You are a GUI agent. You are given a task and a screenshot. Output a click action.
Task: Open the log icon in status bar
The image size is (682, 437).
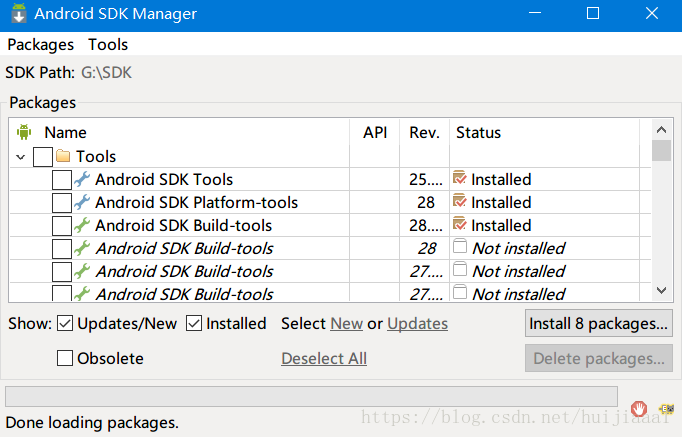point(666,409)
